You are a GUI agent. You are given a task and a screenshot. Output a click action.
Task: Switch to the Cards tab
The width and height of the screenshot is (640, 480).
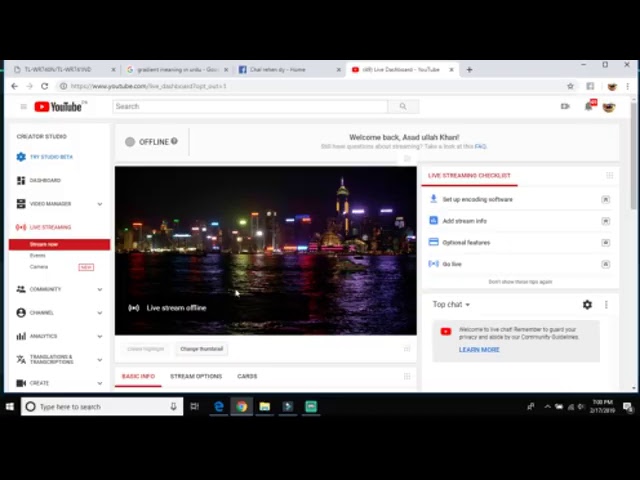pyautogui.click(x=247, y=377)
